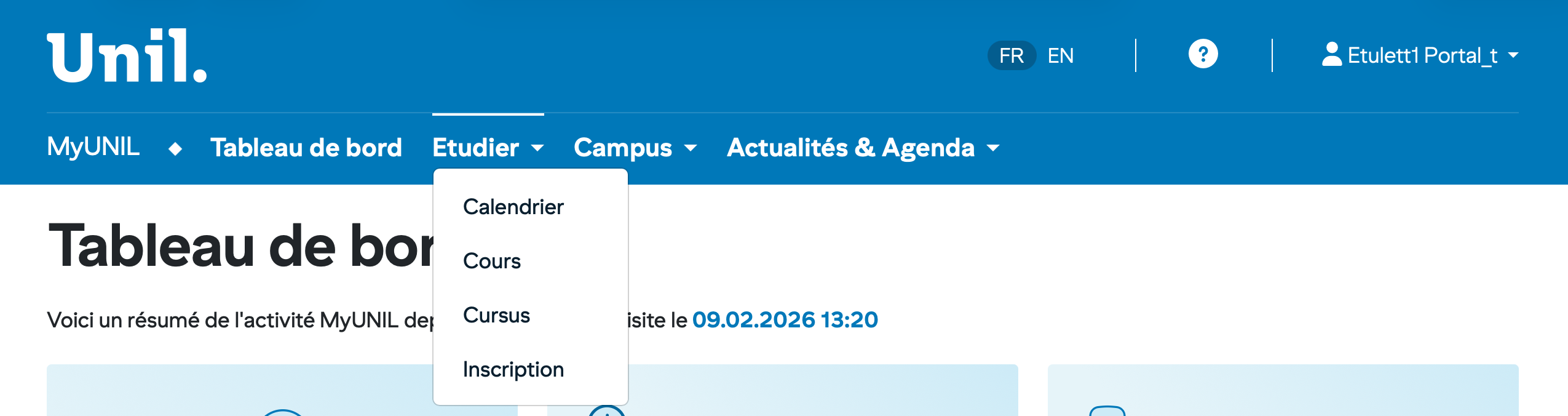This screenshot has height=416, width=1568.
Task: Open the rightmost dashboard card
Action: pos(1282,390)
